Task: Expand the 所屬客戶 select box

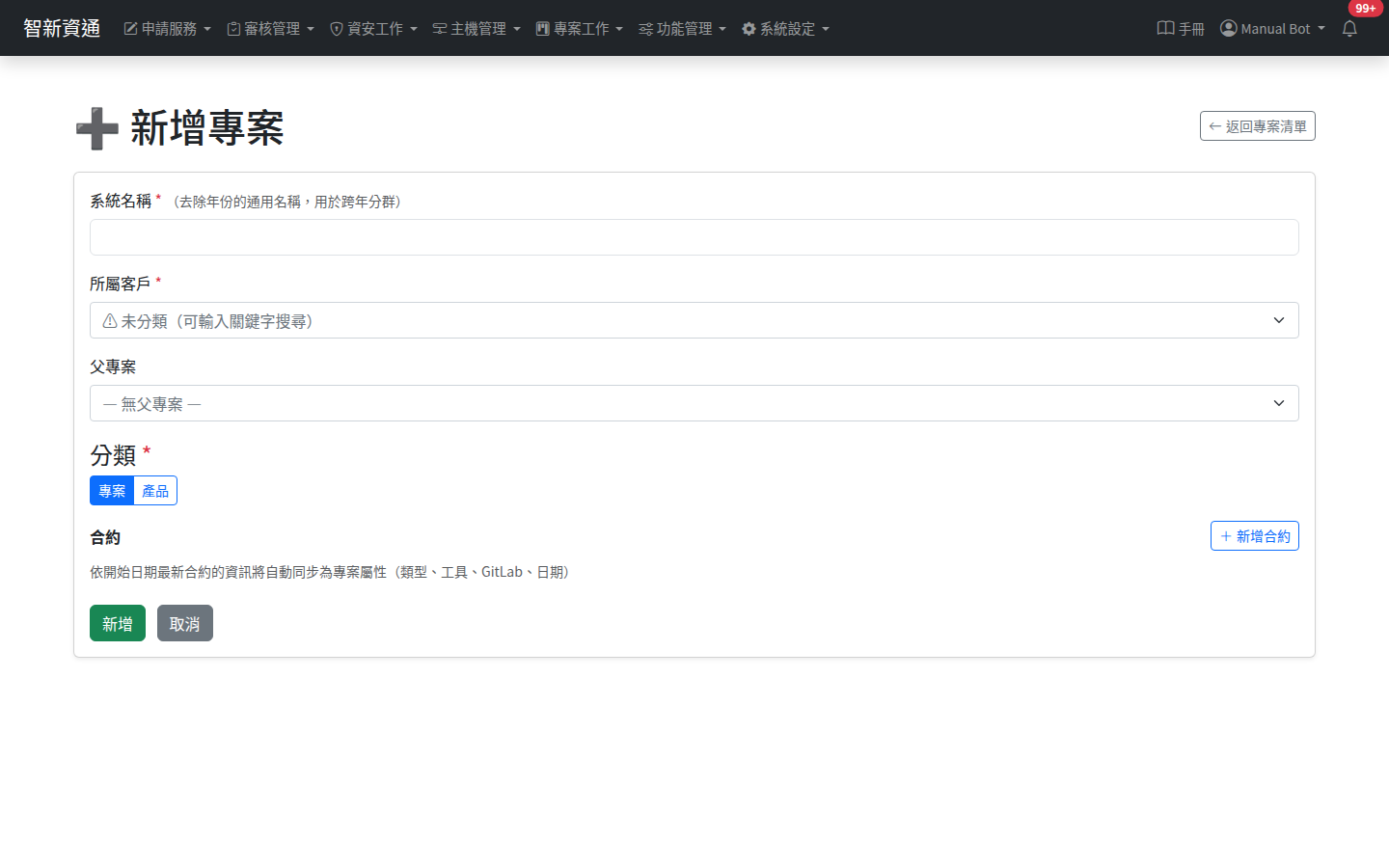Action: tap(694, 320)
